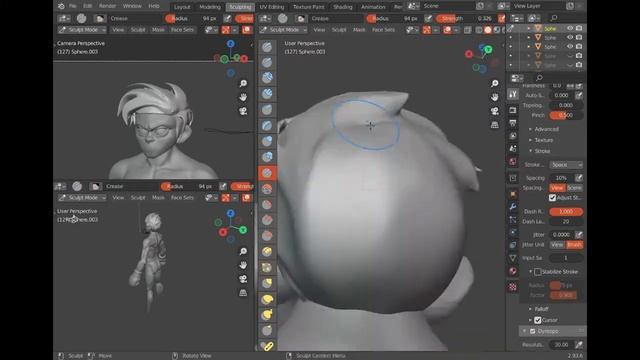Select the Flatten brush tool
Image resolution: width=640 pixels, height=360 pixels.
(267, 204)
